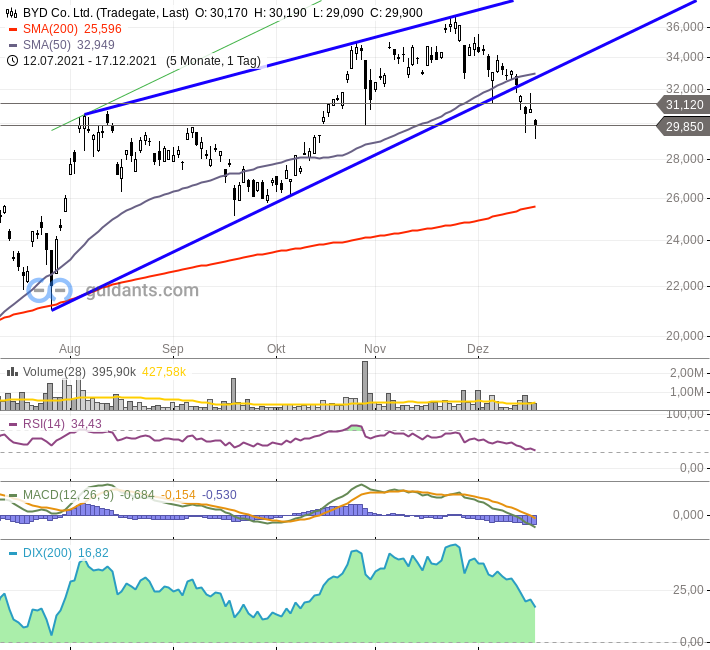The height and width of the screenshot is (650, 710).
Task: Click the date range 12.07.2021 - 17.12.2021
Action: tap(90, 61)
